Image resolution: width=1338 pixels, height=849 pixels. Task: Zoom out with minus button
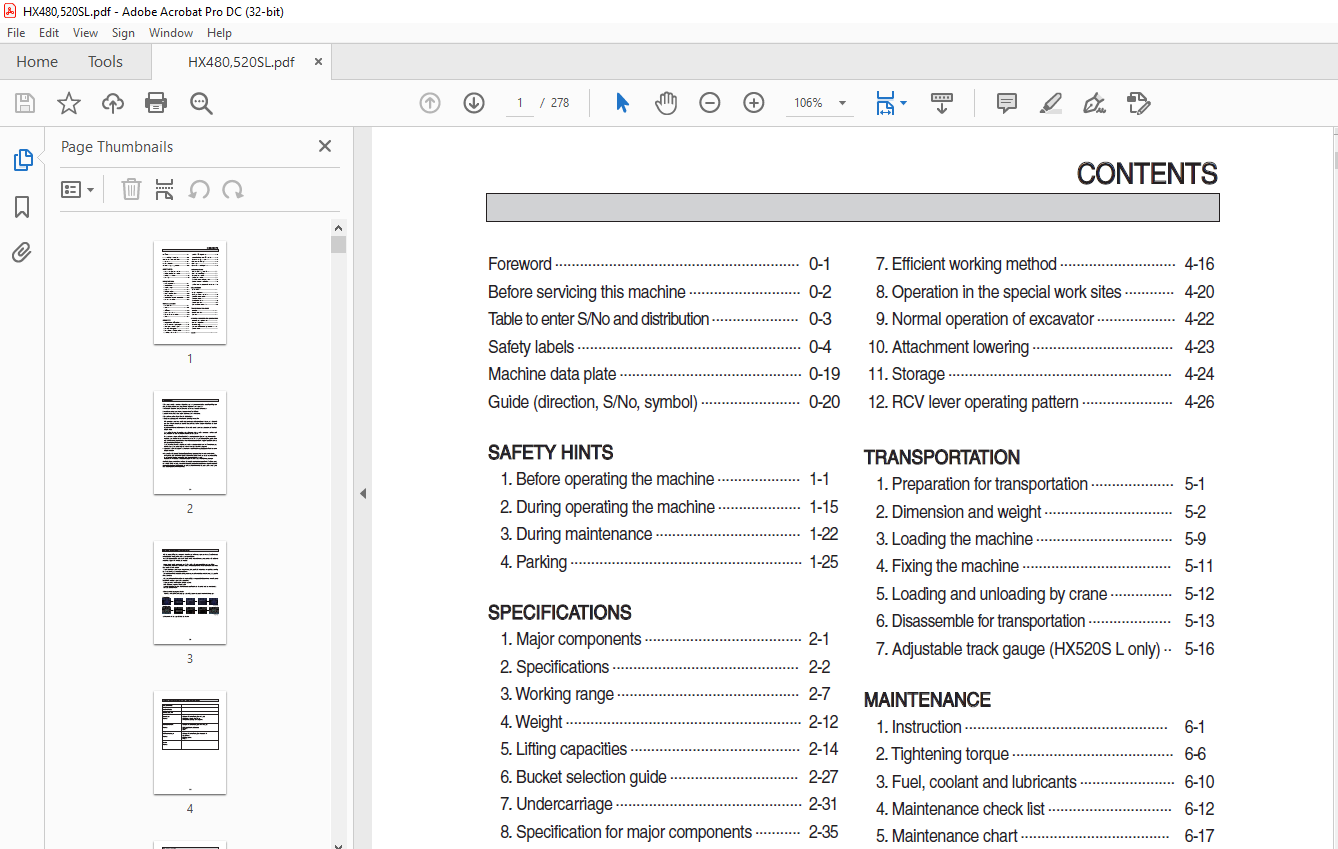tap(710, 103)
